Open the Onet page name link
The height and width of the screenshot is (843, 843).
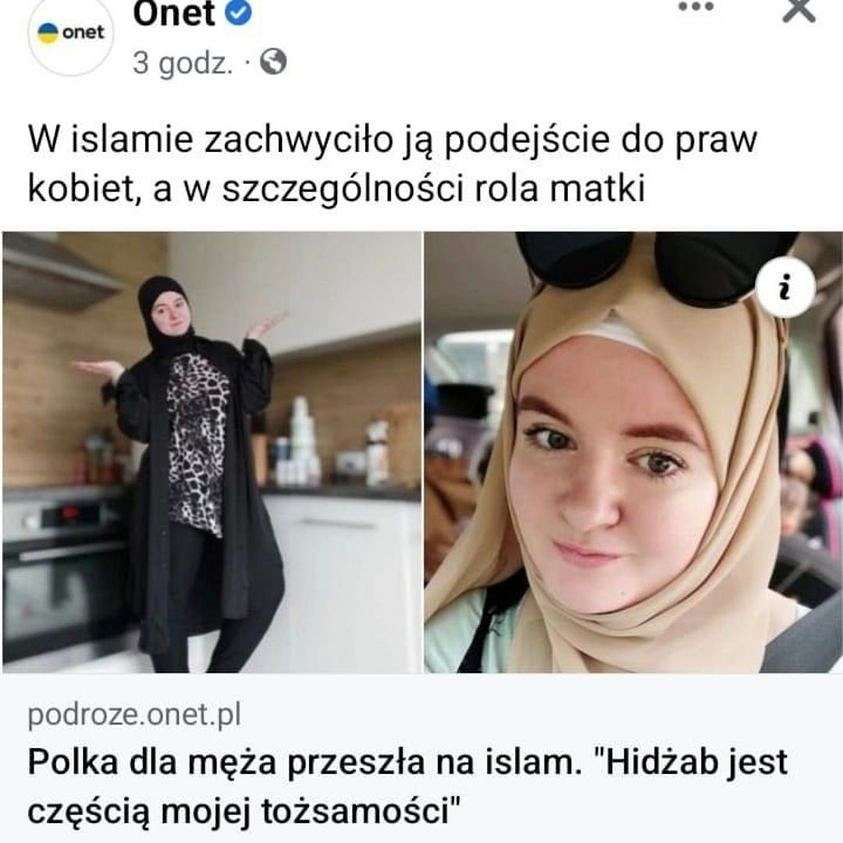coord(174,13)
